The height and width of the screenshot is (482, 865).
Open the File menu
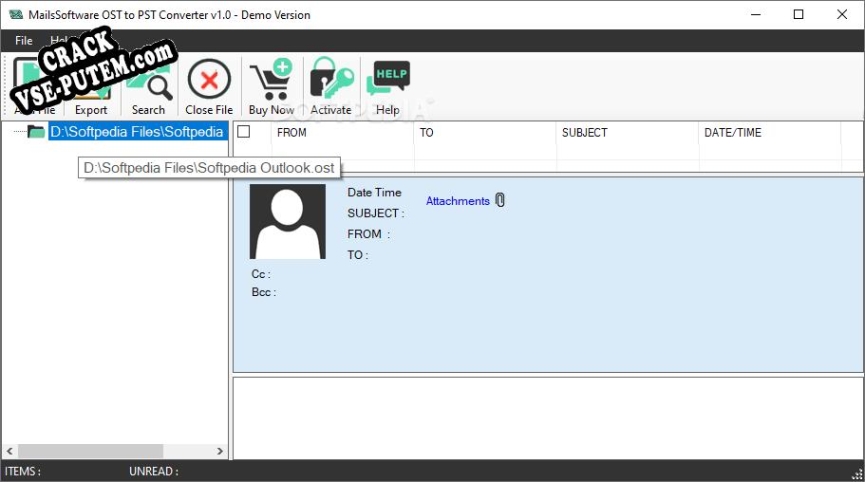coord(23,40)
